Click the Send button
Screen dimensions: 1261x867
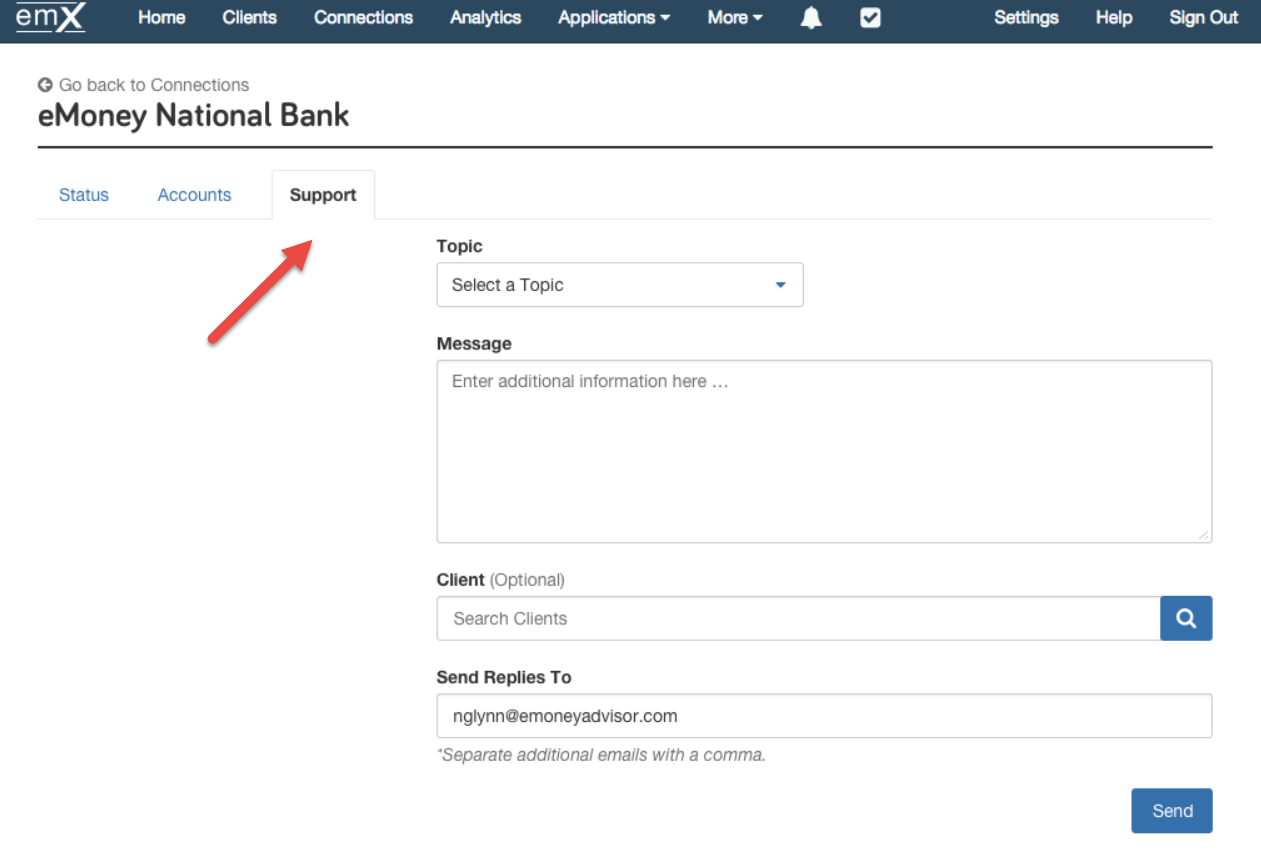[x=1172, y=811]
